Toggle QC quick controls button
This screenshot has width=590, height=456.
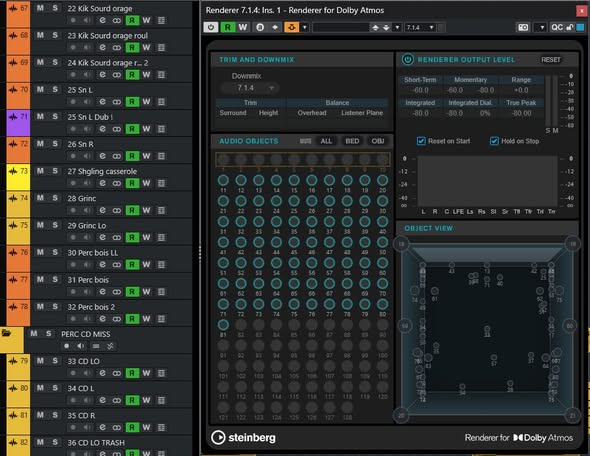557,27
